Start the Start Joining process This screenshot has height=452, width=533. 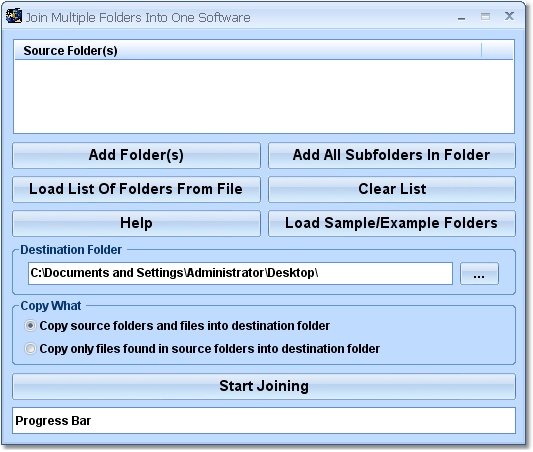tap(264, 386)
